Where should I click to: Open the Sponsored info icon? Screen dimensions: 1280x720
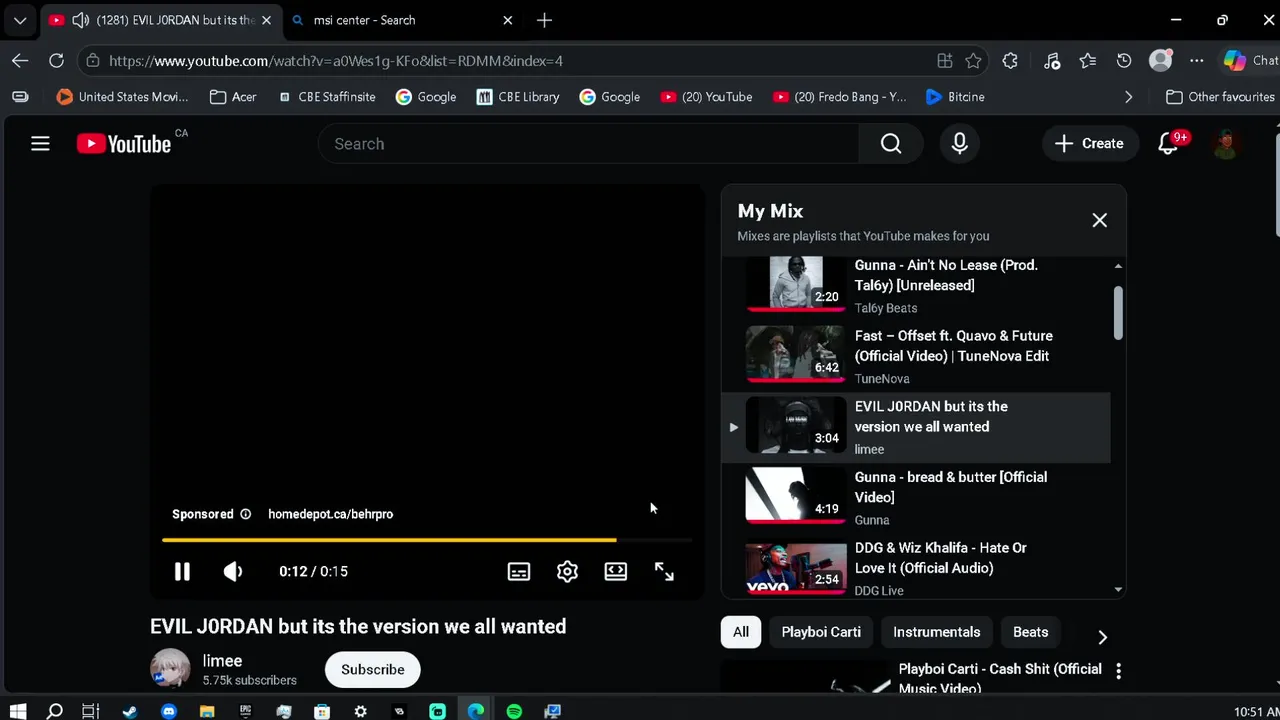pyautogui.click(x=245, y=514)
